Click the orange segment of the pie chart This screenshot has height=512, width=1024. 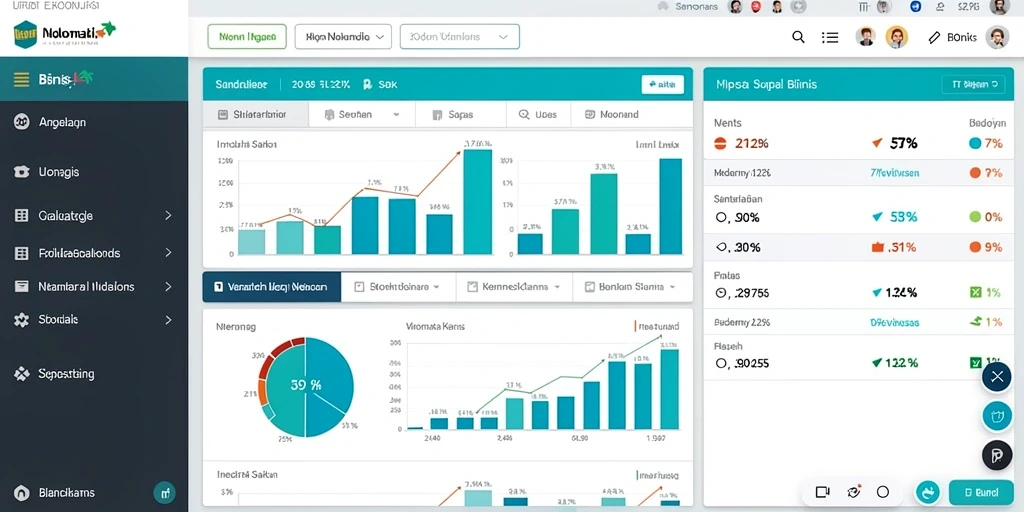point(262,392)
